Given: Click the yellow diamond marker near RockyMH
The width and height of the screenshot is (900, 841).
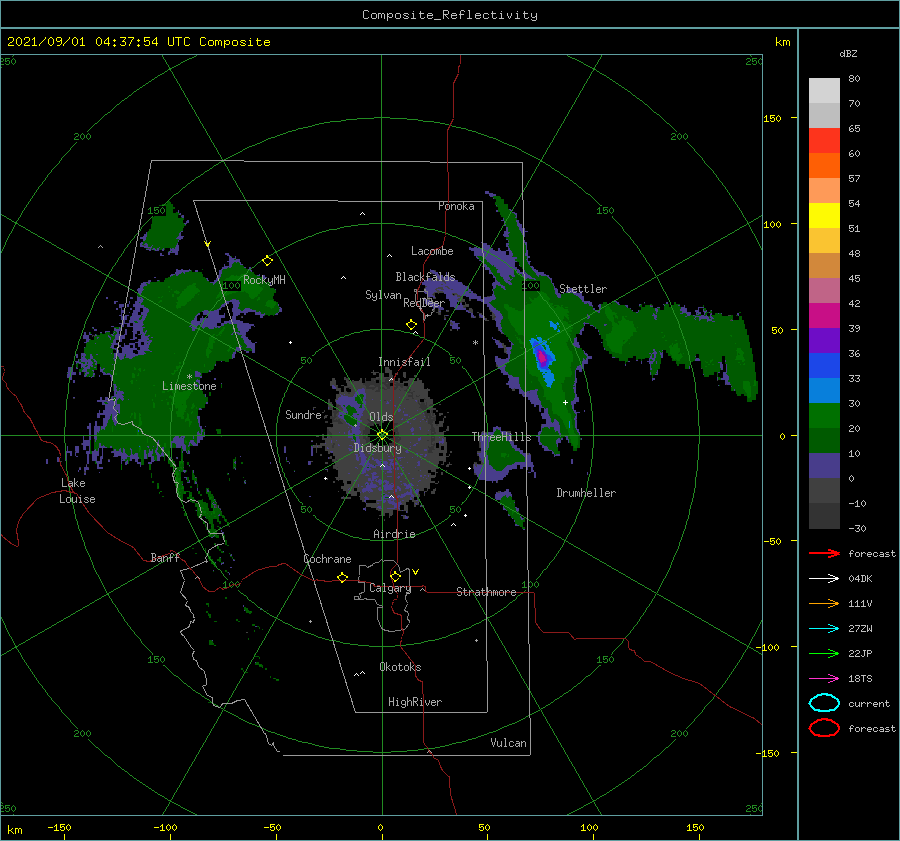Looking at the screenshot, I should coord(267,261).
